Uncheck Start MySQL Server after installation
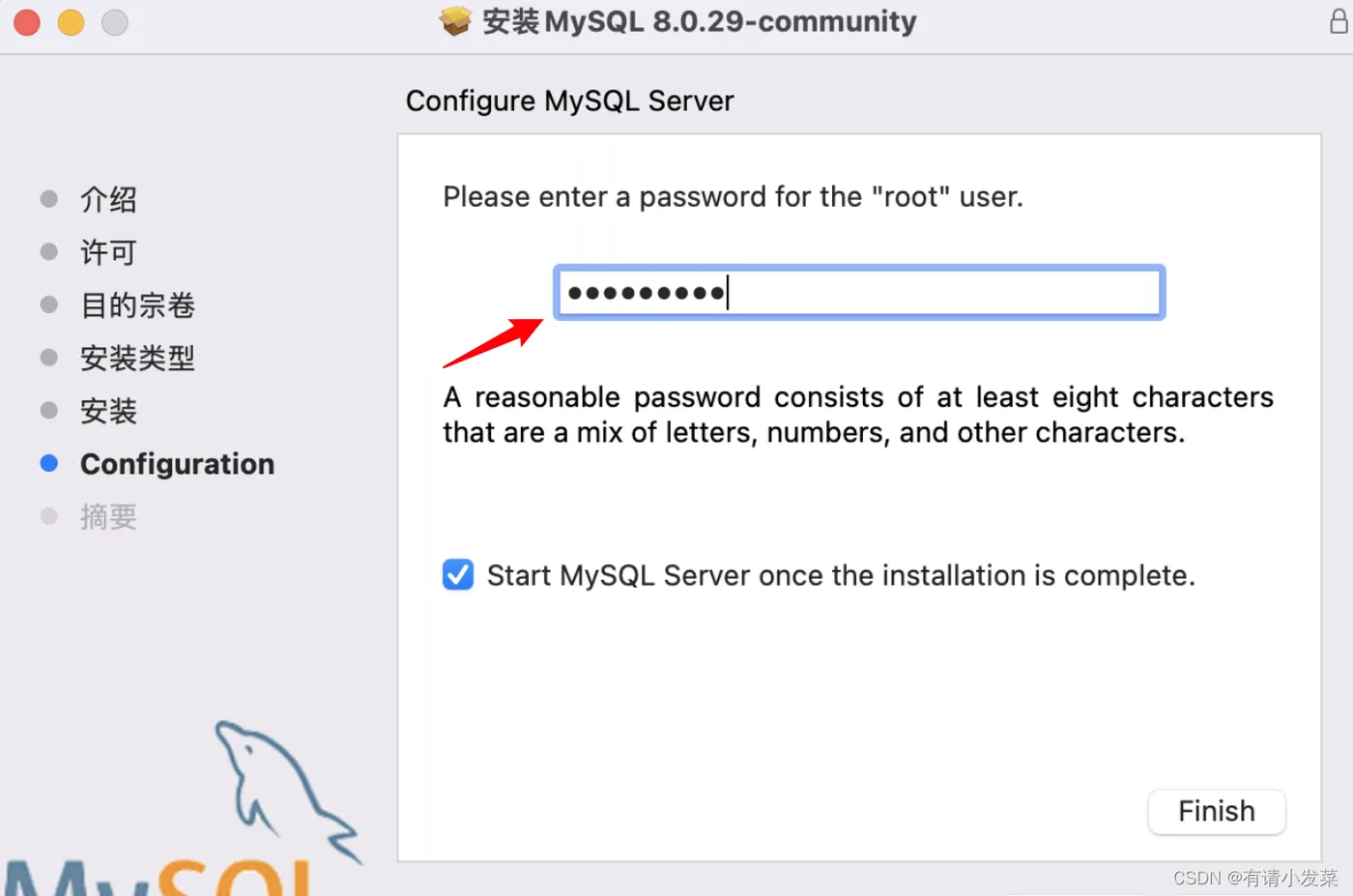The image size is (1353, 896). pyautogui.click(x=458, y=575)
